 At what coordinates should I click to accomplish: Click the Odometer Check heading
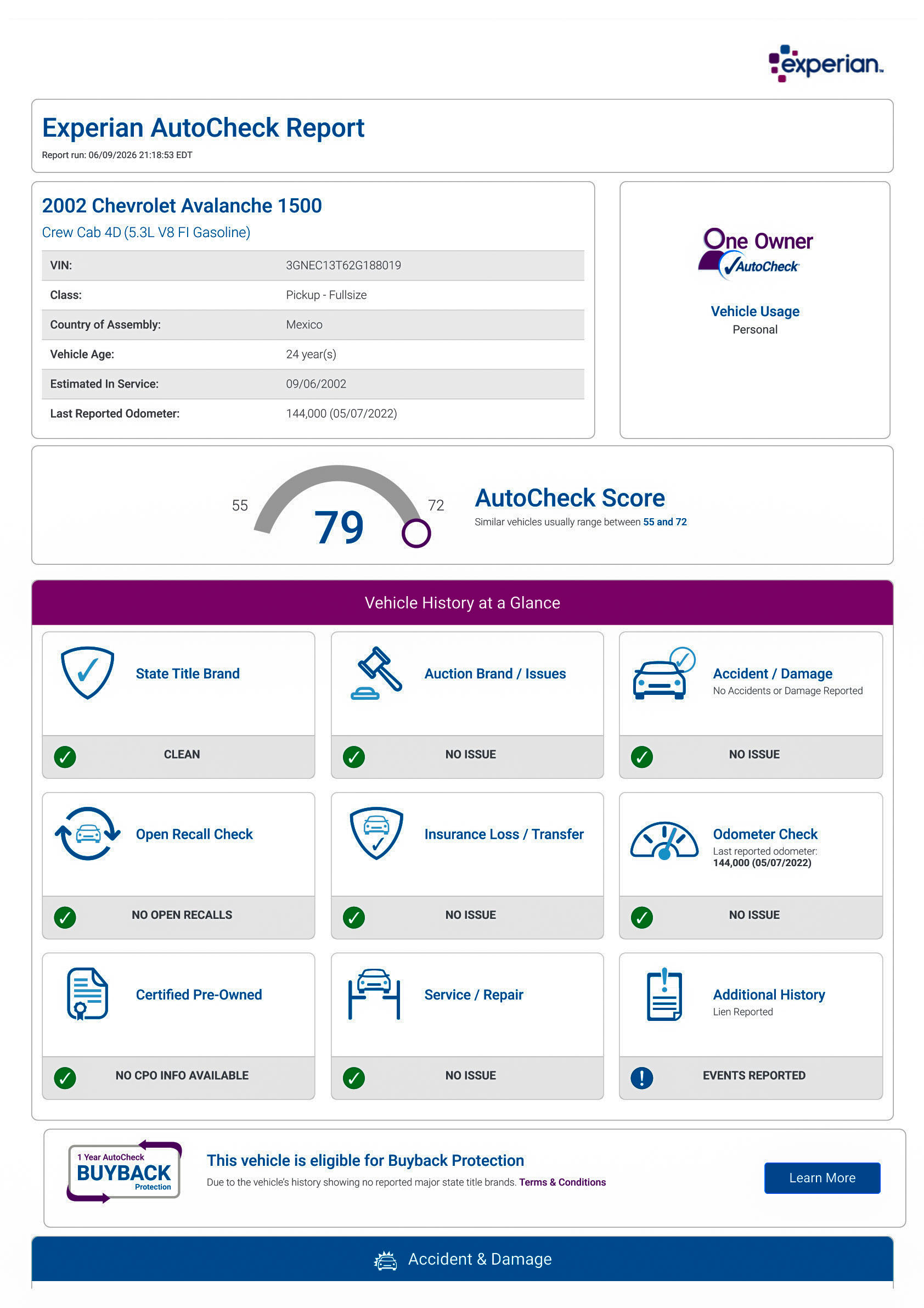point(765,835)
